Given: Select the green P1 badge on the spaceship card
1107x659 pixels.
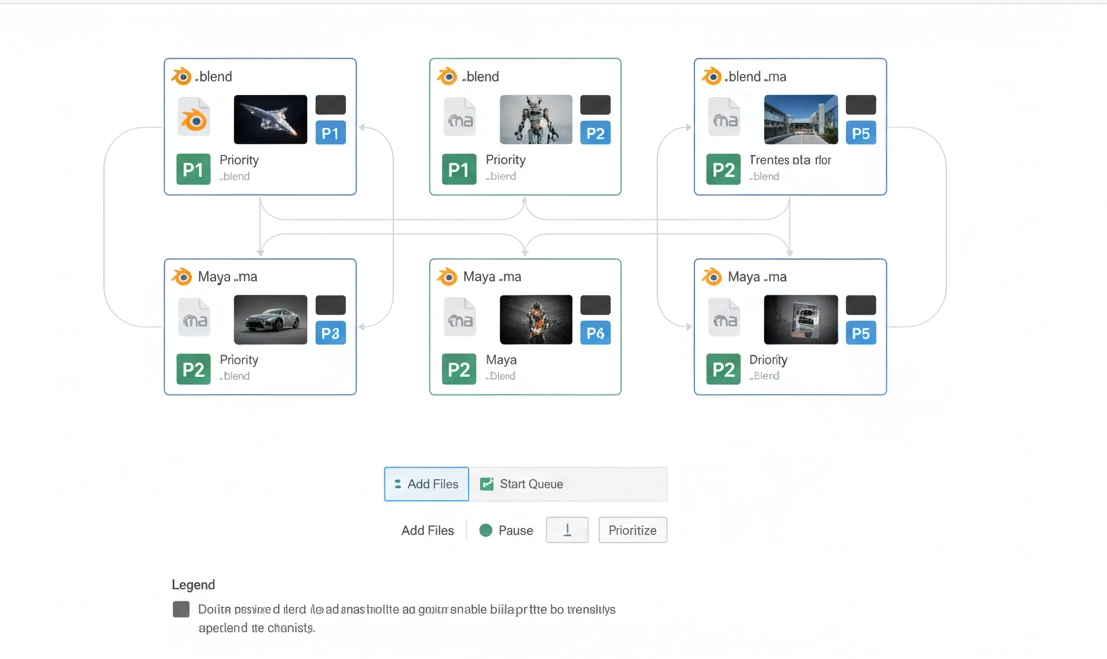Looking at the screenshot, I should pos(193,169).
